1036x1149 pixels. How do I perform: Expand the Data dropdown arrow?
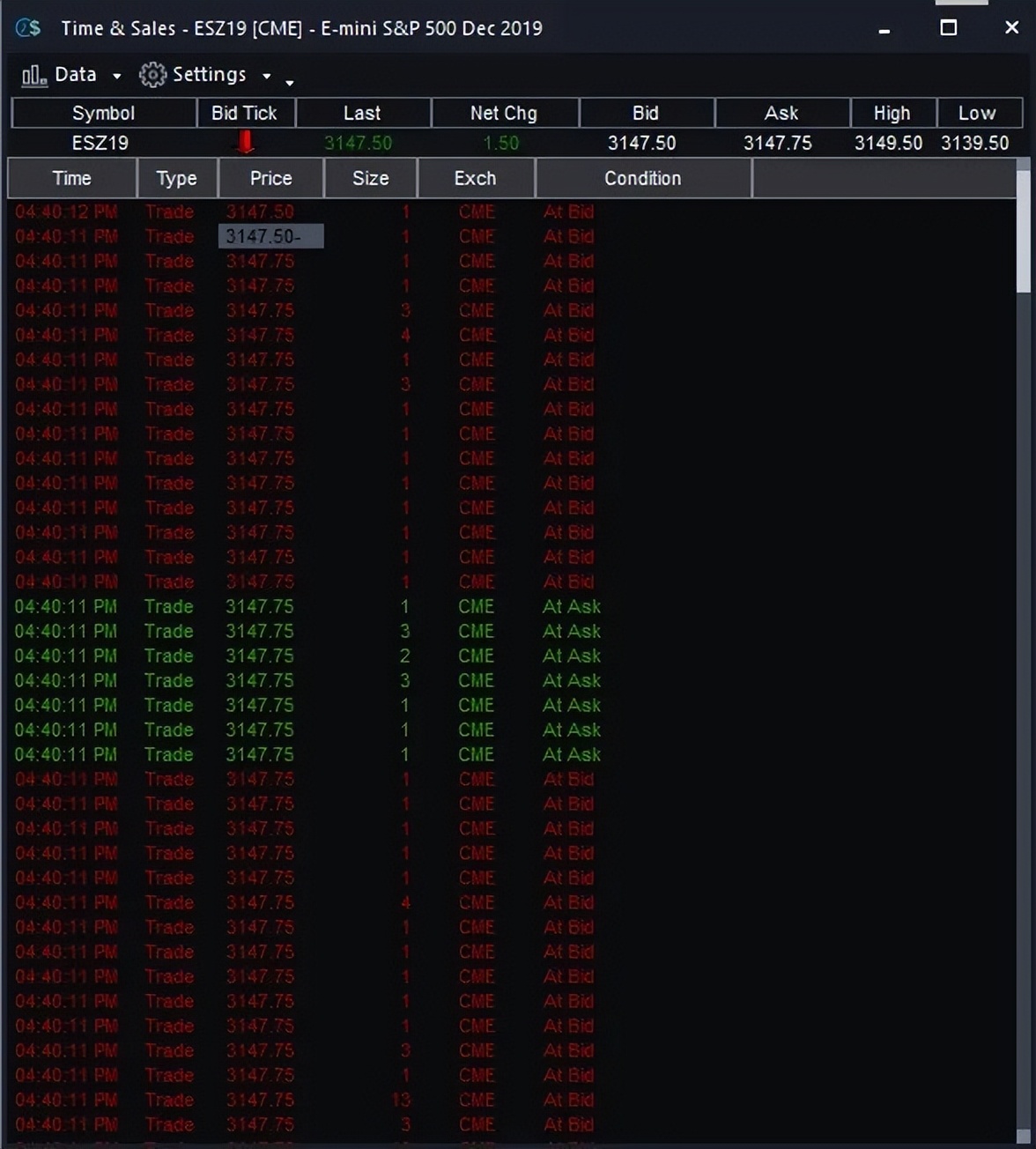(116, 77)
